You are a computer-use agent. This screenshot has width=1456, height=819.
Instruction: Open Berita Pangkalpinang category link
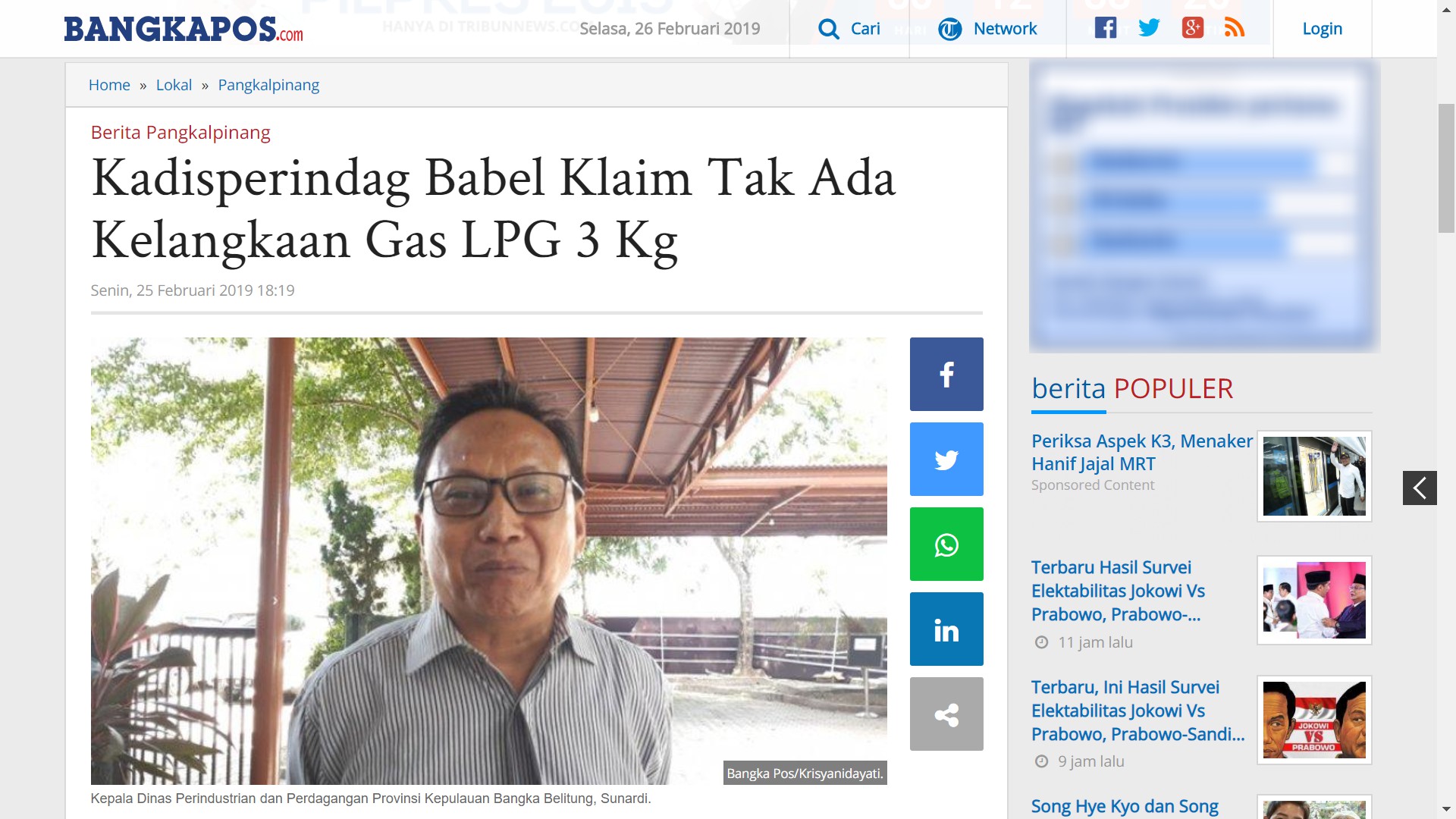[180, 132]
